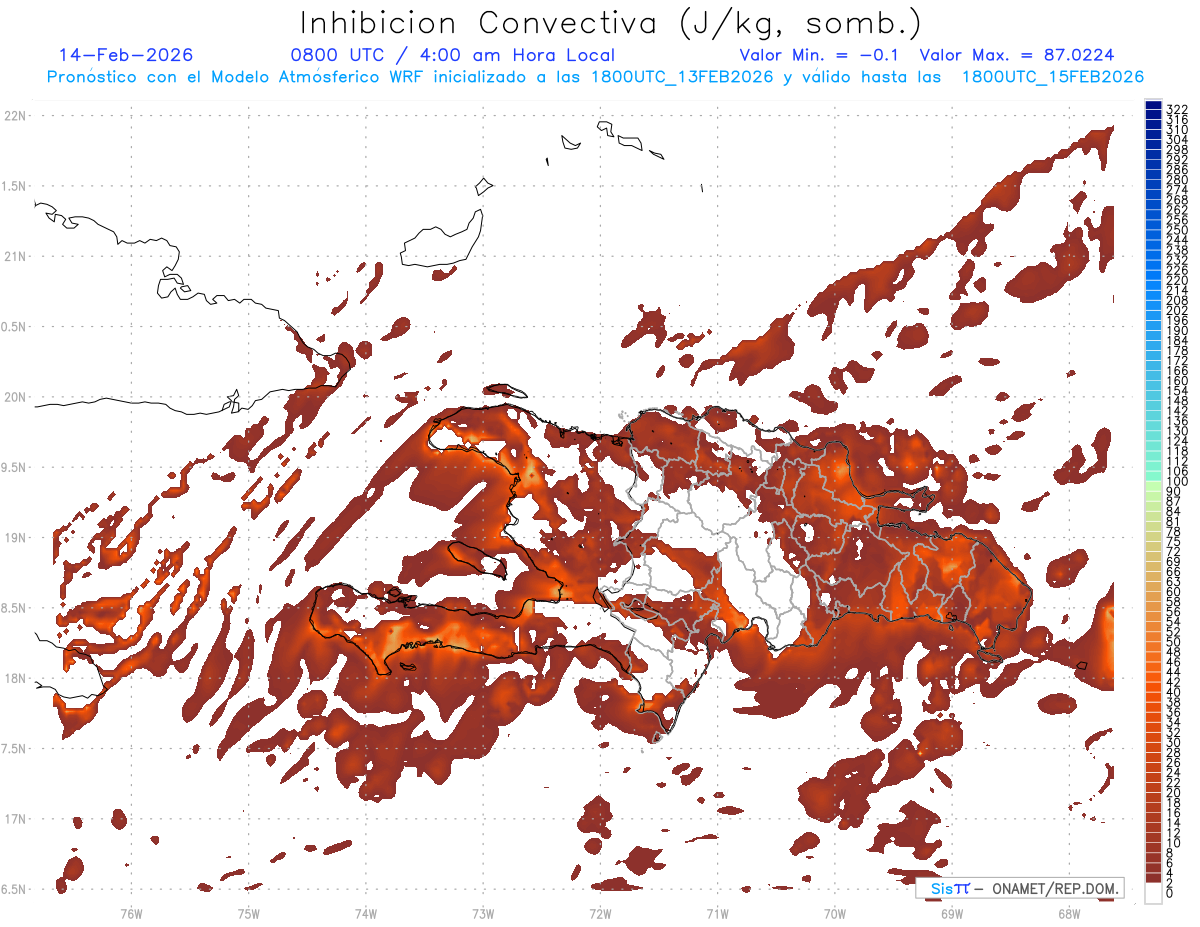1200x927 pixels.
Task: Click the "73W" longitude label
Action: point(483,913)
